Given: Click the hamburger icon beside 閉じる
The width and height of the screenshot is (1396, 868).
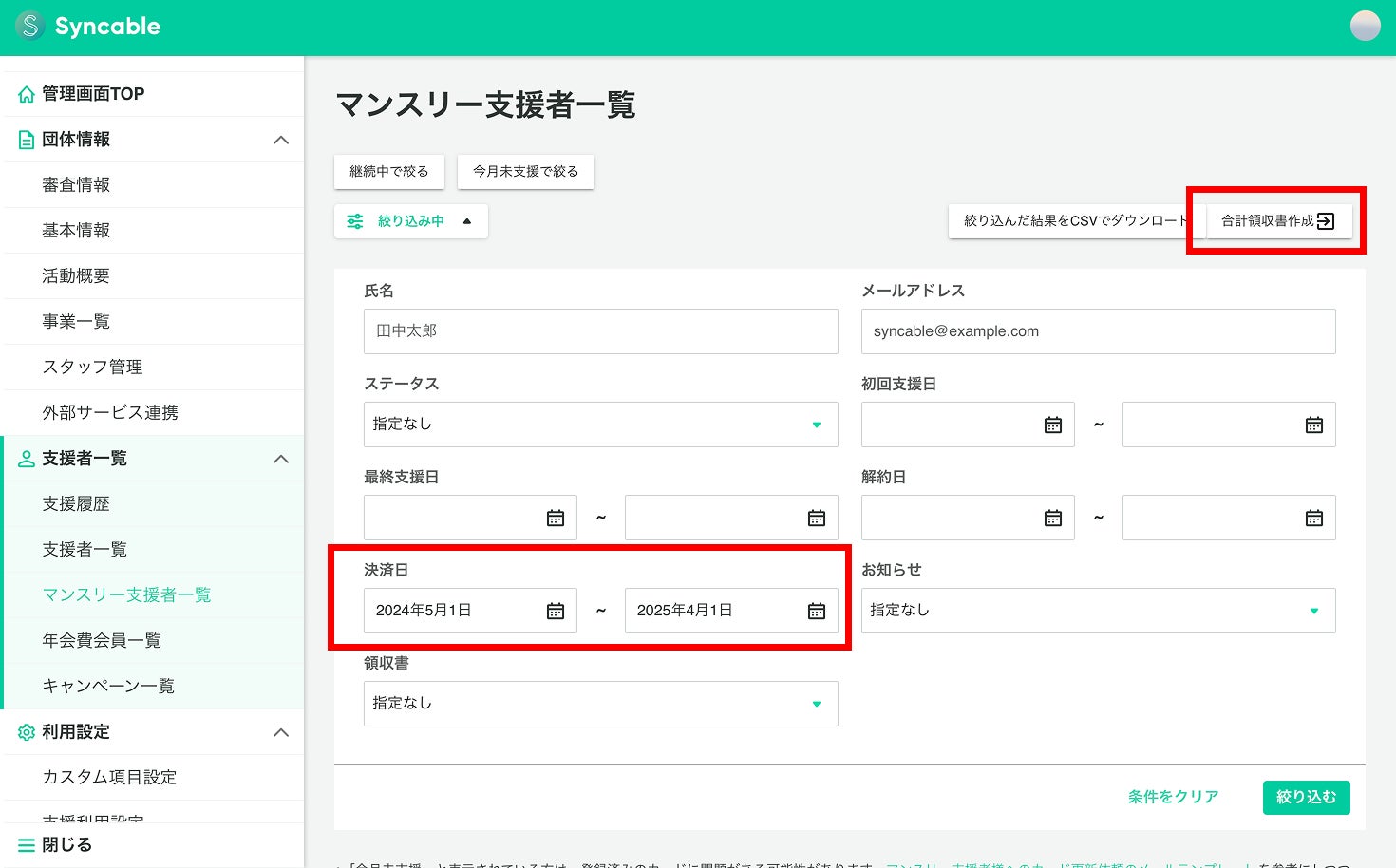Looking at the screenshot, I should click(27, 845).
